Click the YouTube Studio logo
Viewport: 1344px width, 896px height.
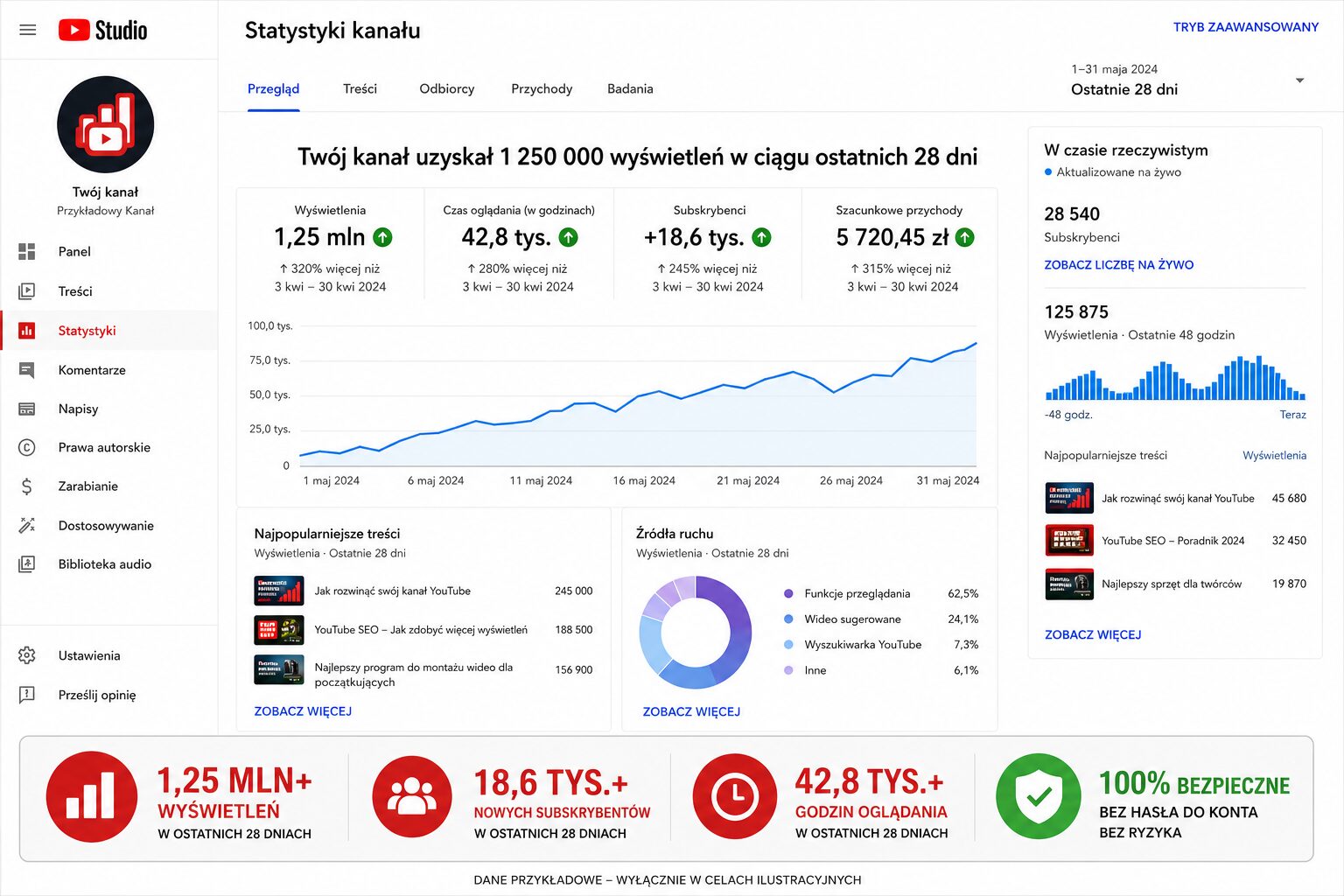click(102, 30)
